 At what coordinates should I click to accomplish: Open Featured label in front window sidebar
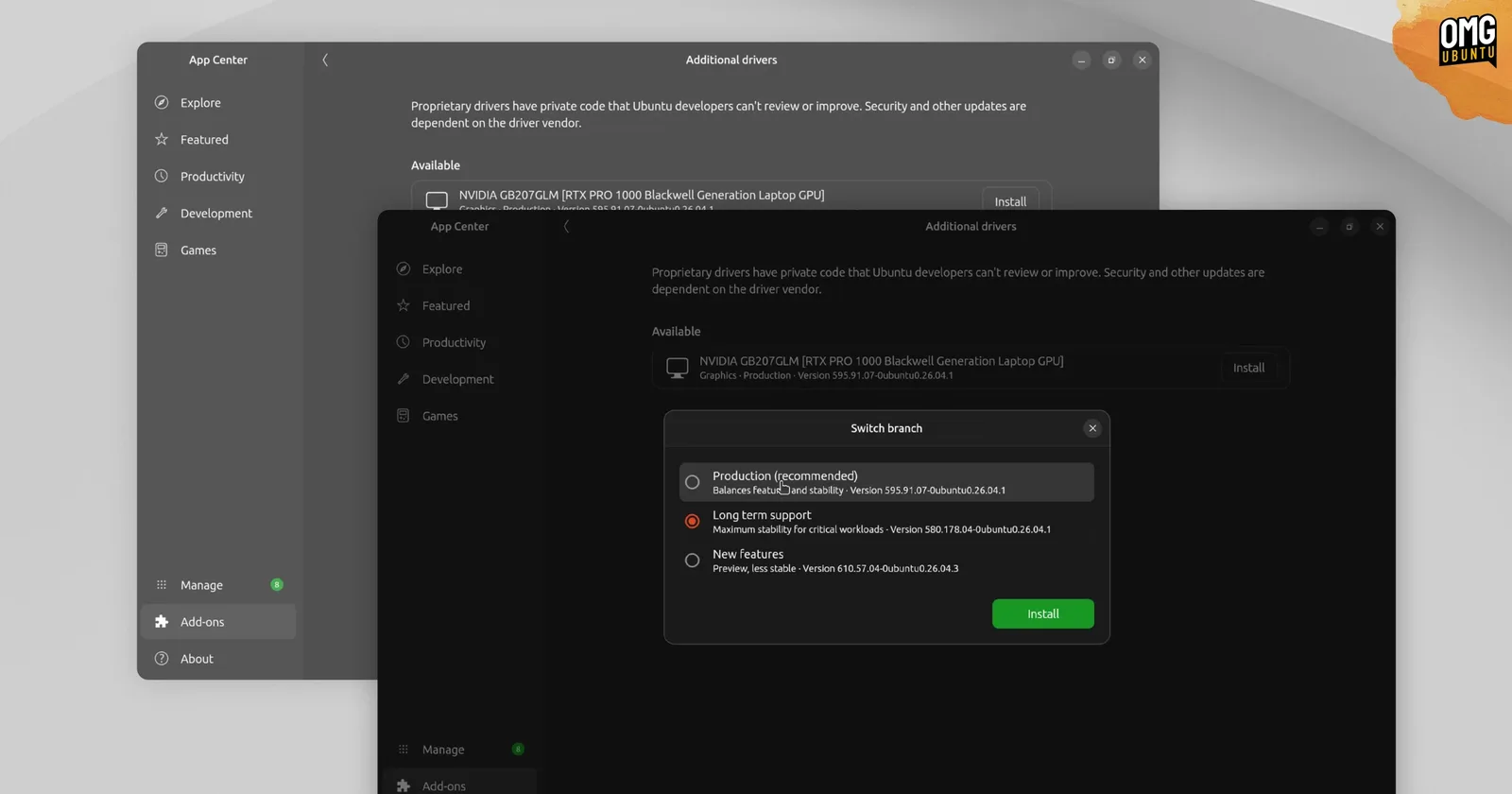coord(446,305)
